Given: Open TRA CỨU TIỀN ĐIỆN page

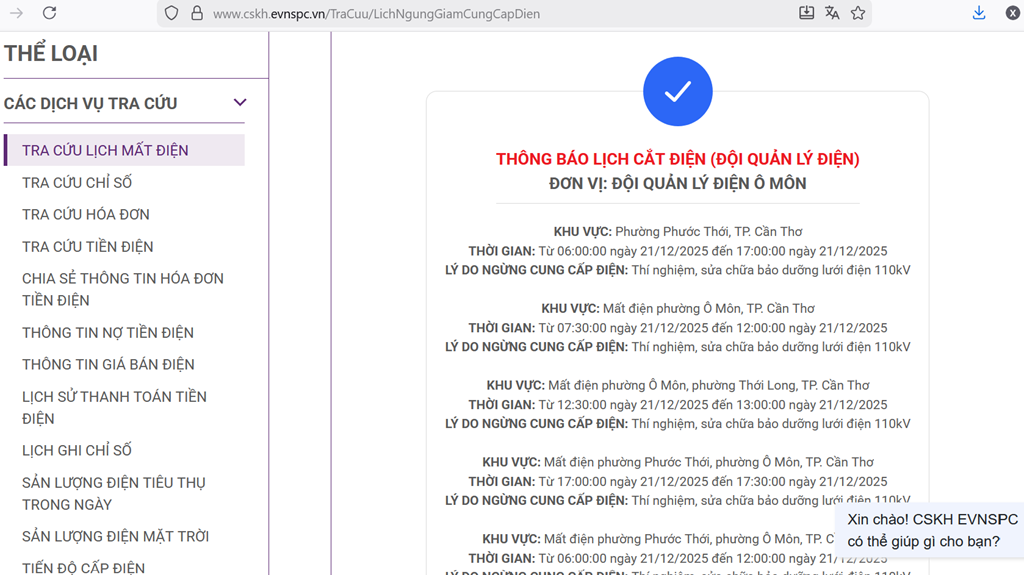Looking at the screenshot, I should tap(88, 247).
